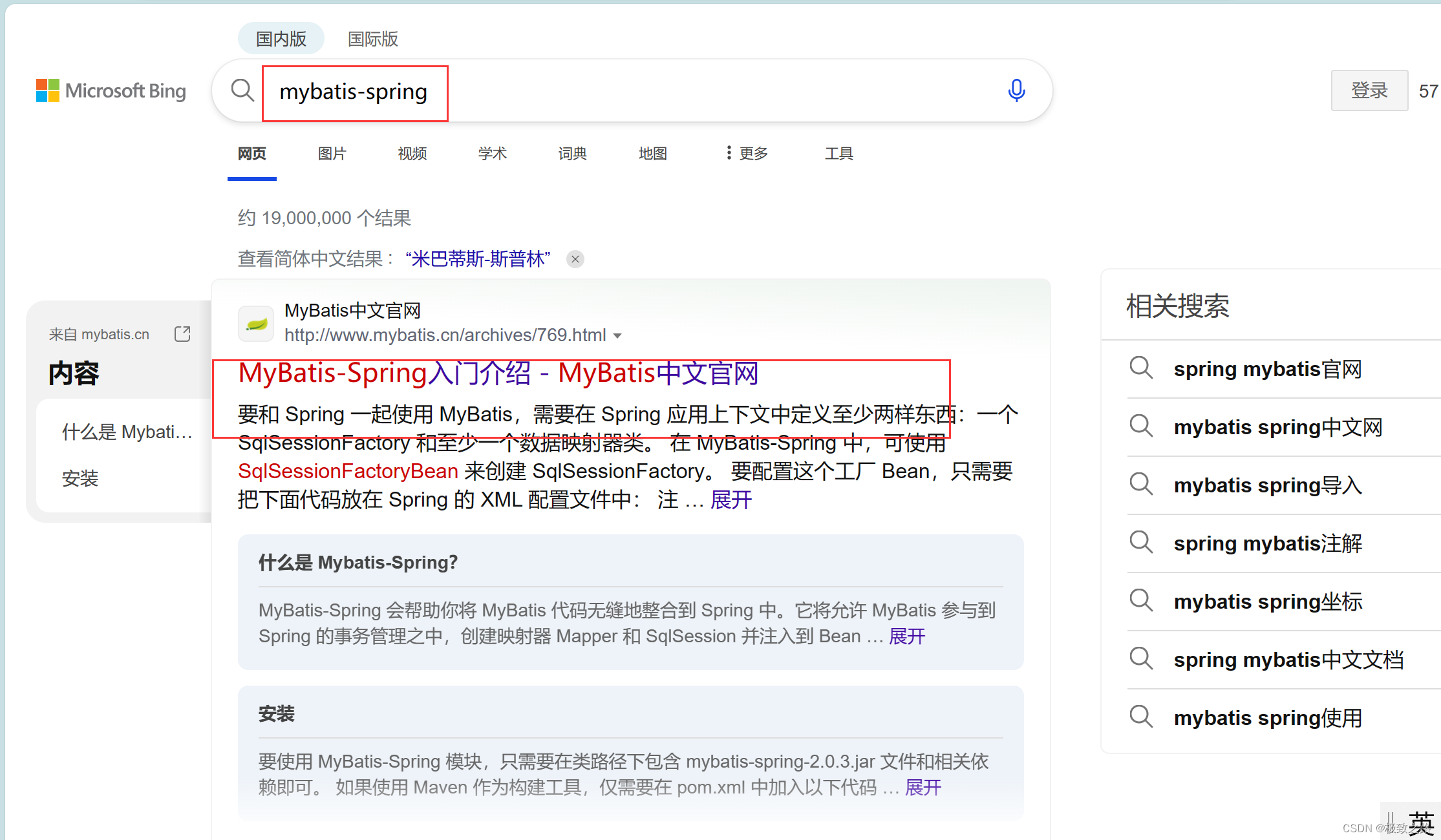Click the 英 input method indicator
The height and width of the screenshot is (840, 1441).
tap(1421, 823)
